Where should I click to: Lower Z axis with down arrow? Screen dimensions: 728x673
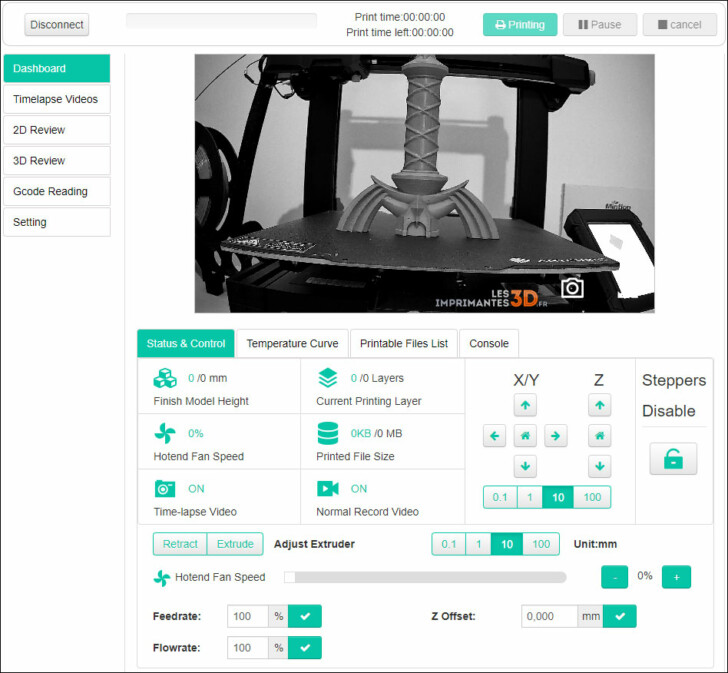click(599, 466)
